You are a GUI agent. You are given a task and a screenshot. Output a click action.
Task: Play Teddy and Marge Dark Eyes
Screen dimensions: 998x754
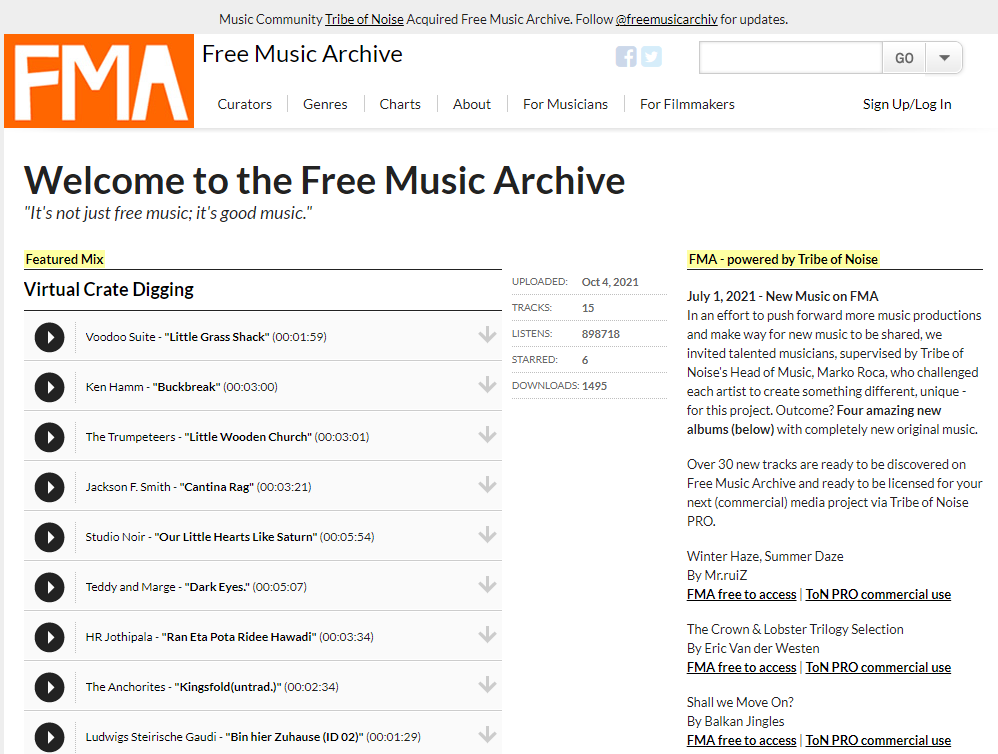(50, 587)
